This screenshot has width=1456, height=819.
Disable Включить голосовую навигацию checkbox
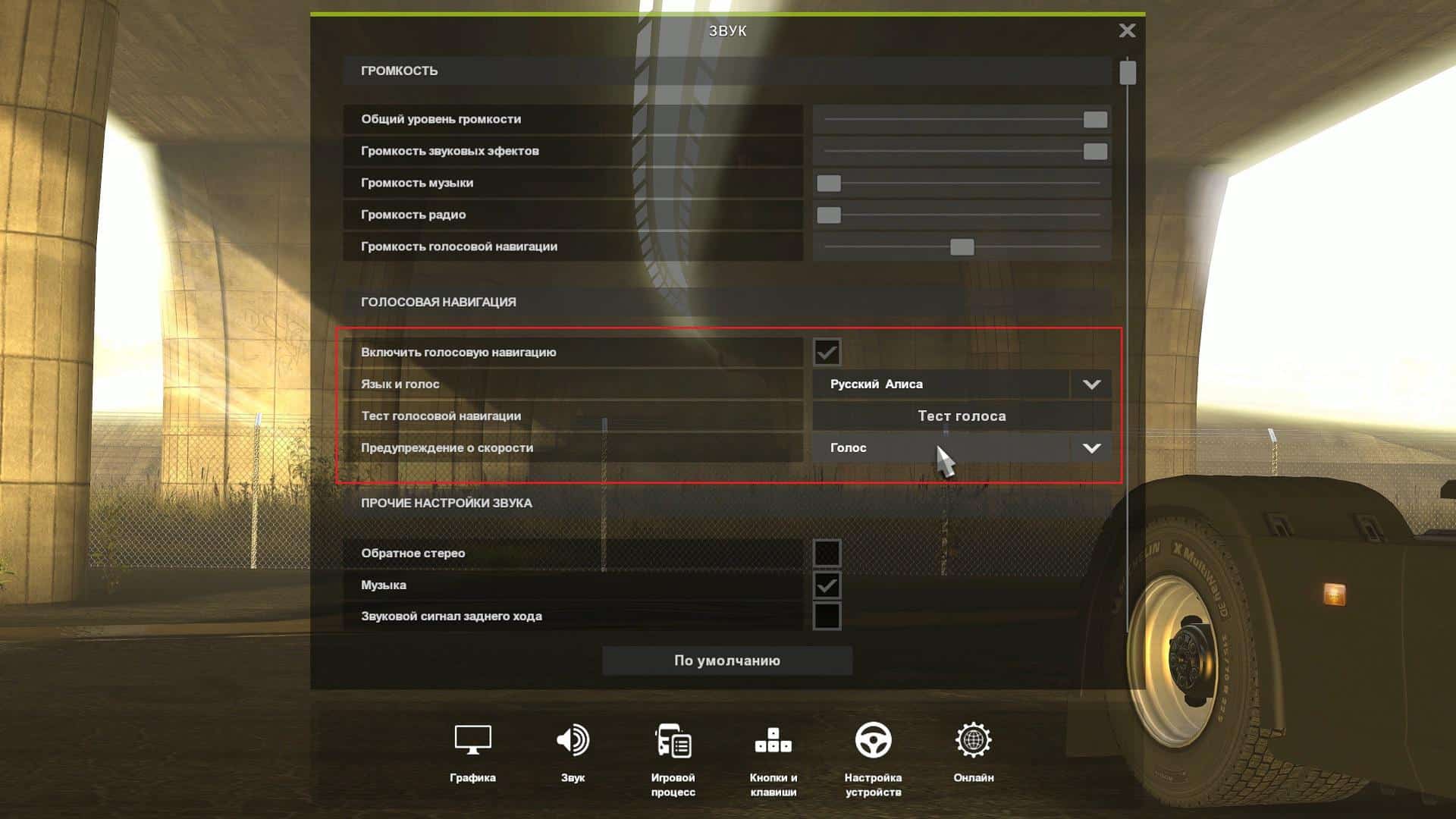tap(827, 352)
